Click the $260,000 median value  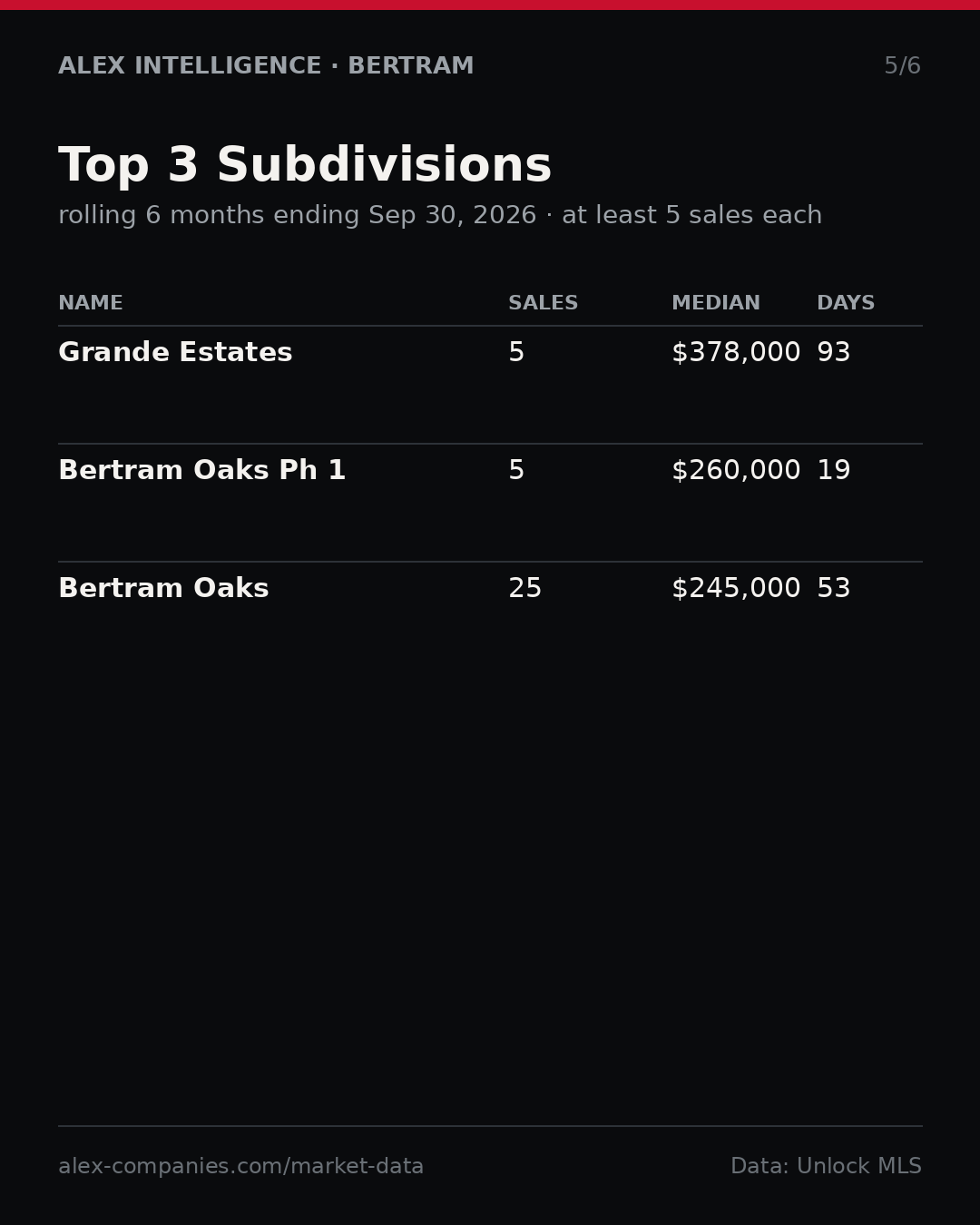click(736, 471)
